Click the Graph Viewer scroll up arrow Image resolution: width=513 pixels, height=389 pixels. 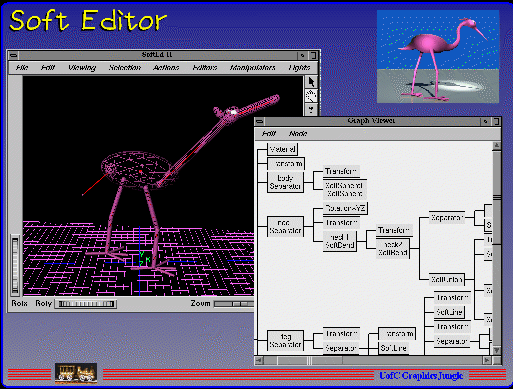pyautogui.click(x=496, y=146)
